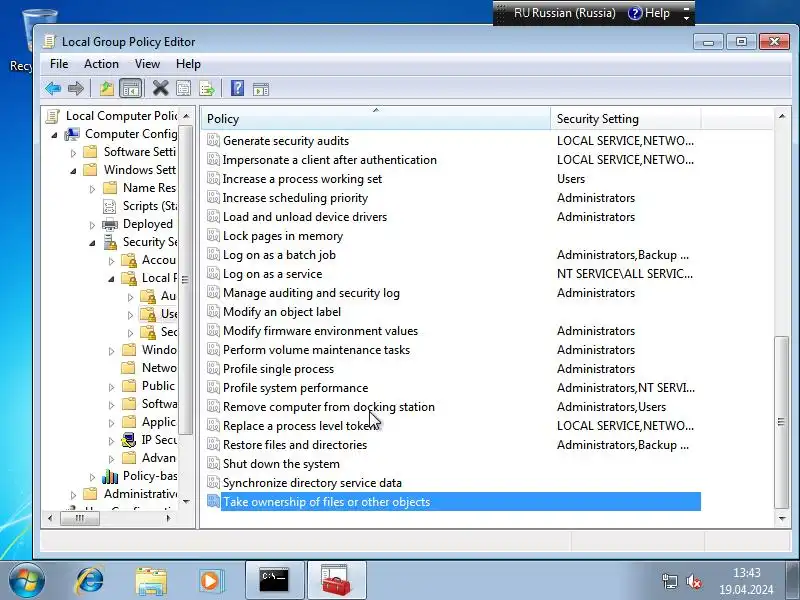This screenshot has height=600, width=800.
Task: Collapse the Local Policies node
Action: 111,279
